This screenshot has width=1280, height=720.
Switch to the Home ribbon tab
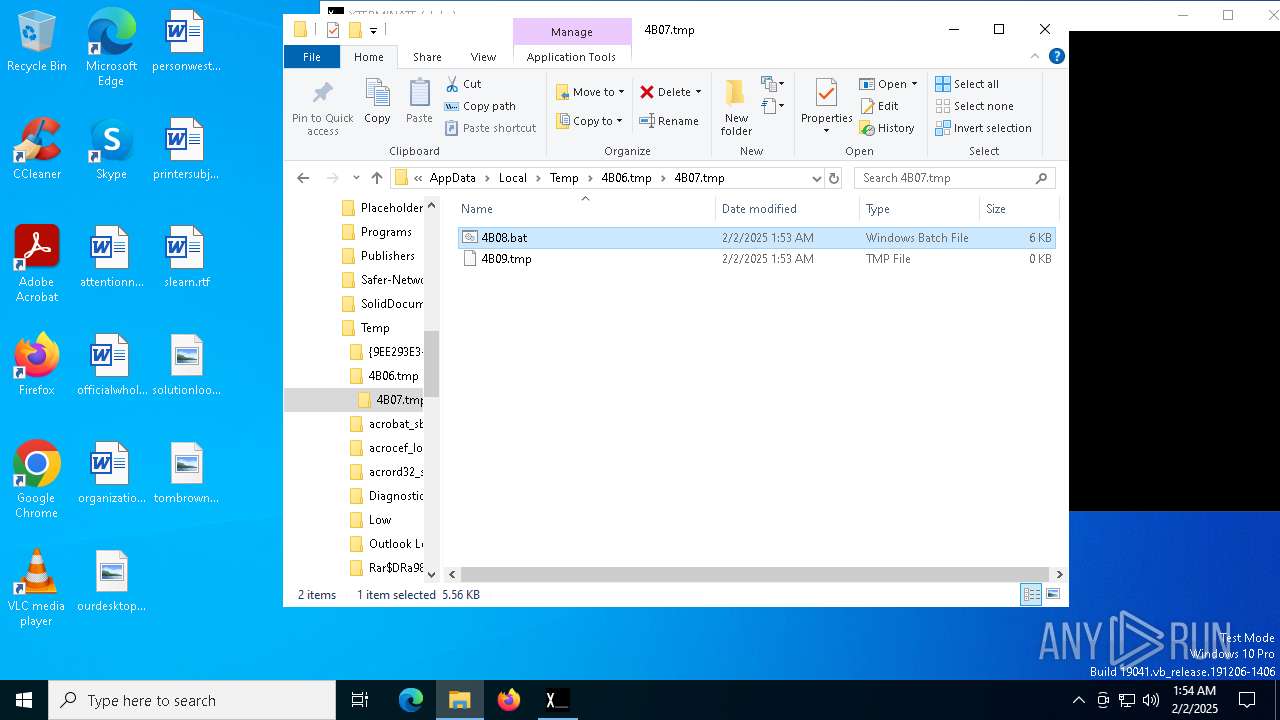(x=369, y=57)
